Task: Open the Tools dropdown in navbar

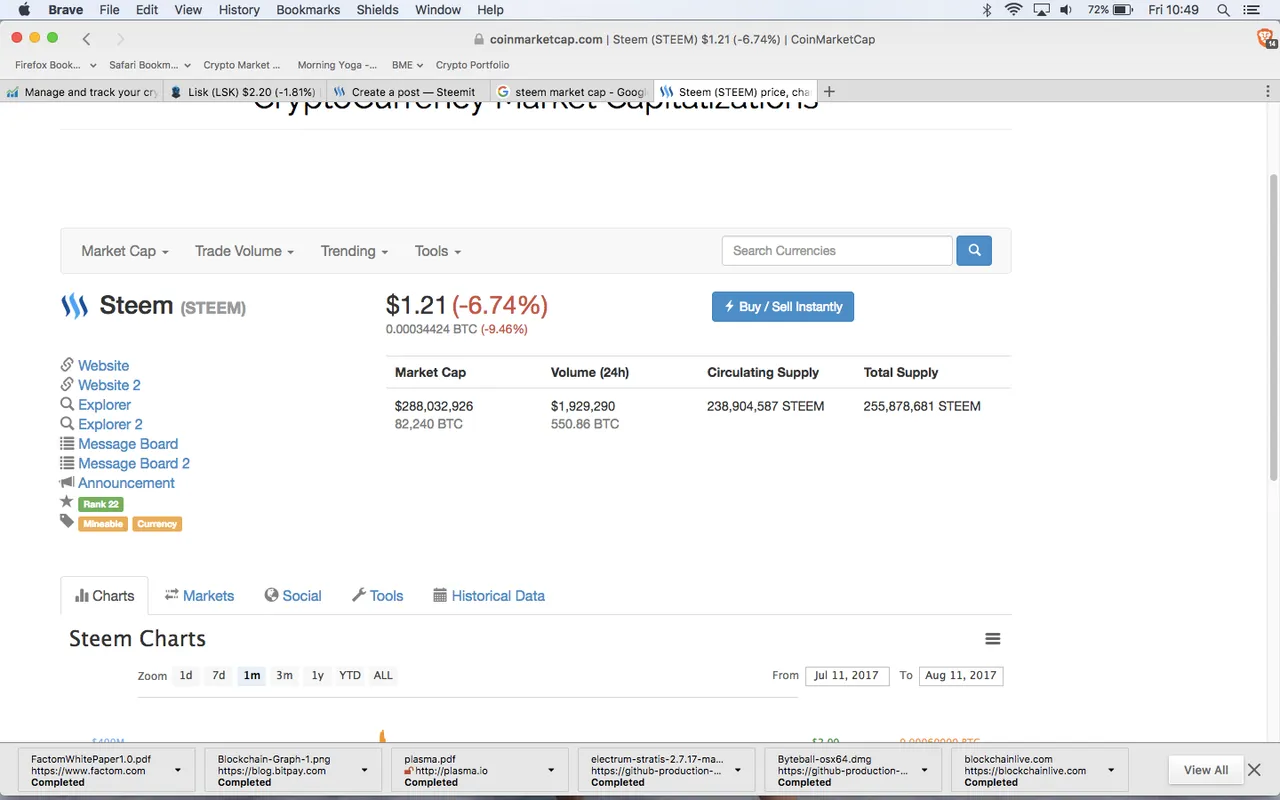Action: (x=438, y=251)
